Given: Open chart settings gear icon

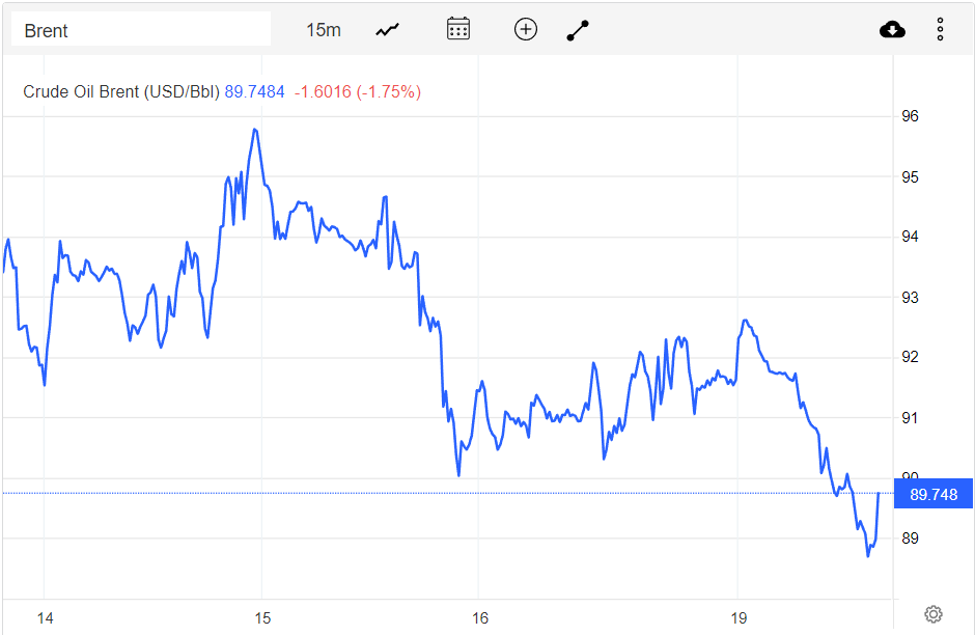Looking at the screenshot, I should click(933, 614).
